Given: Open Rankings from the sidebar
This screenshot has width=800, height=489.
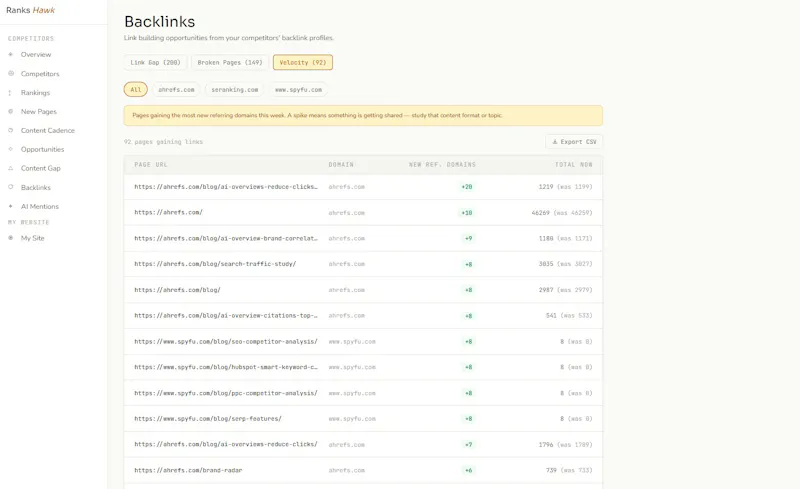Looking at the screenshot, I should 35,93.
